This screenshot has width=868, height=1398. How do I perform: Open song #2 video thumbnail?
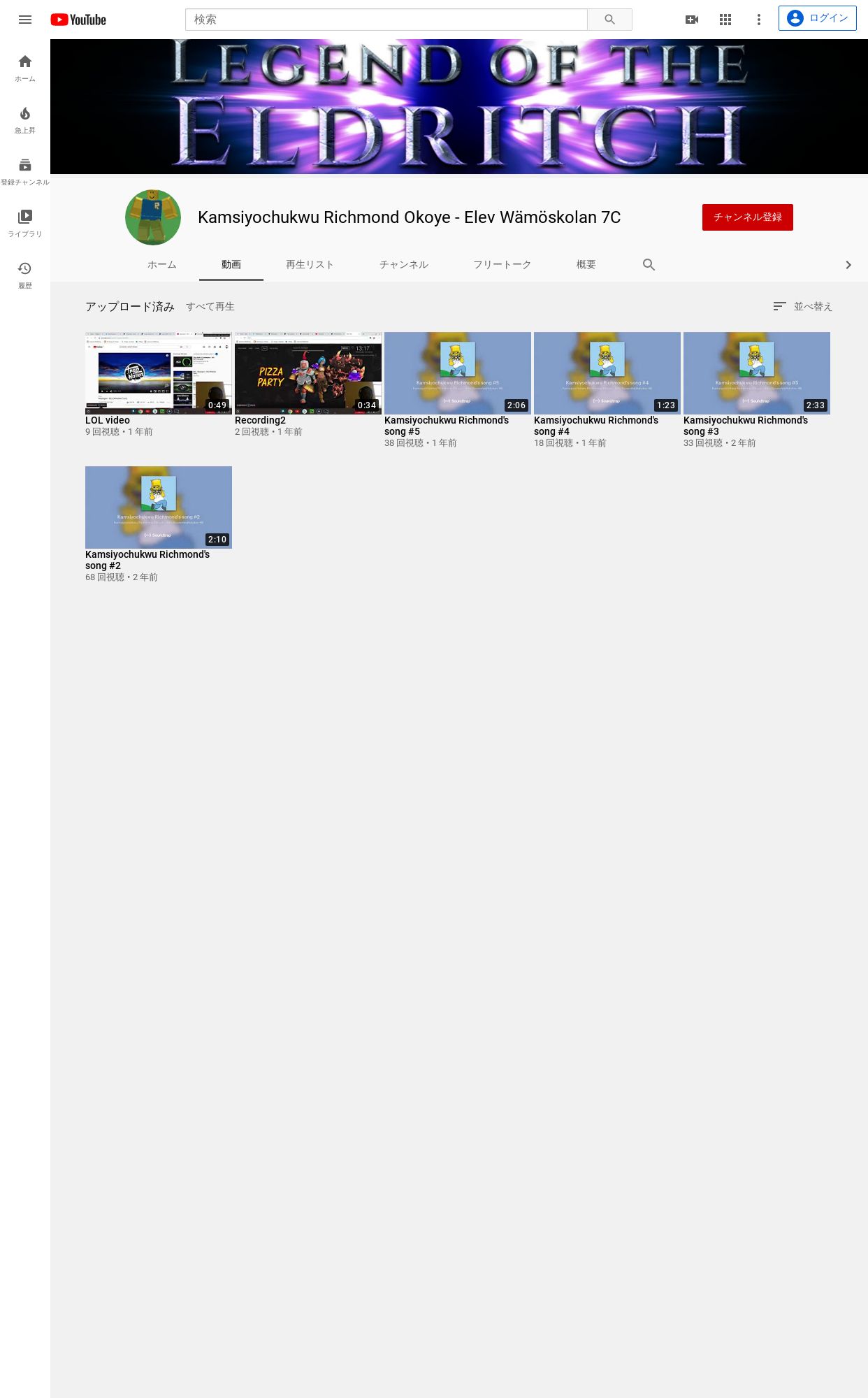tap(159, 507)
